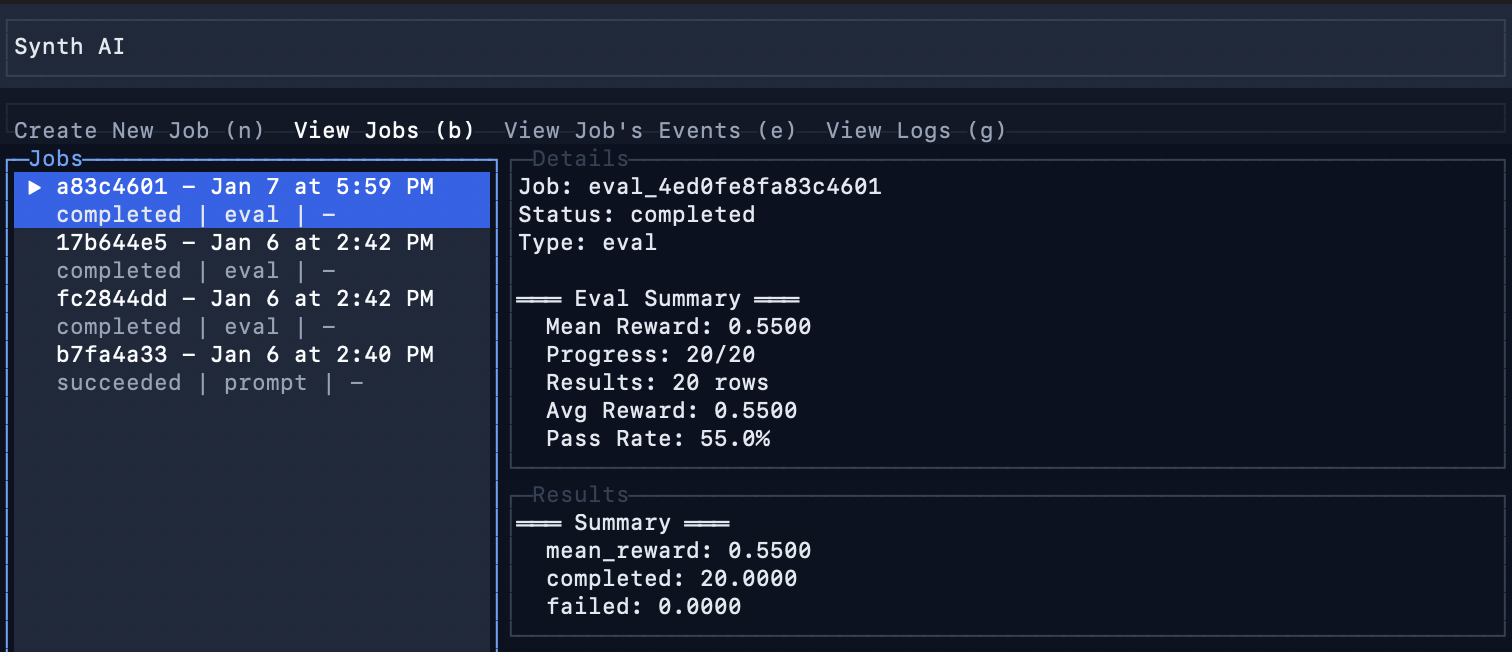Click the Details panel header label

580,159
